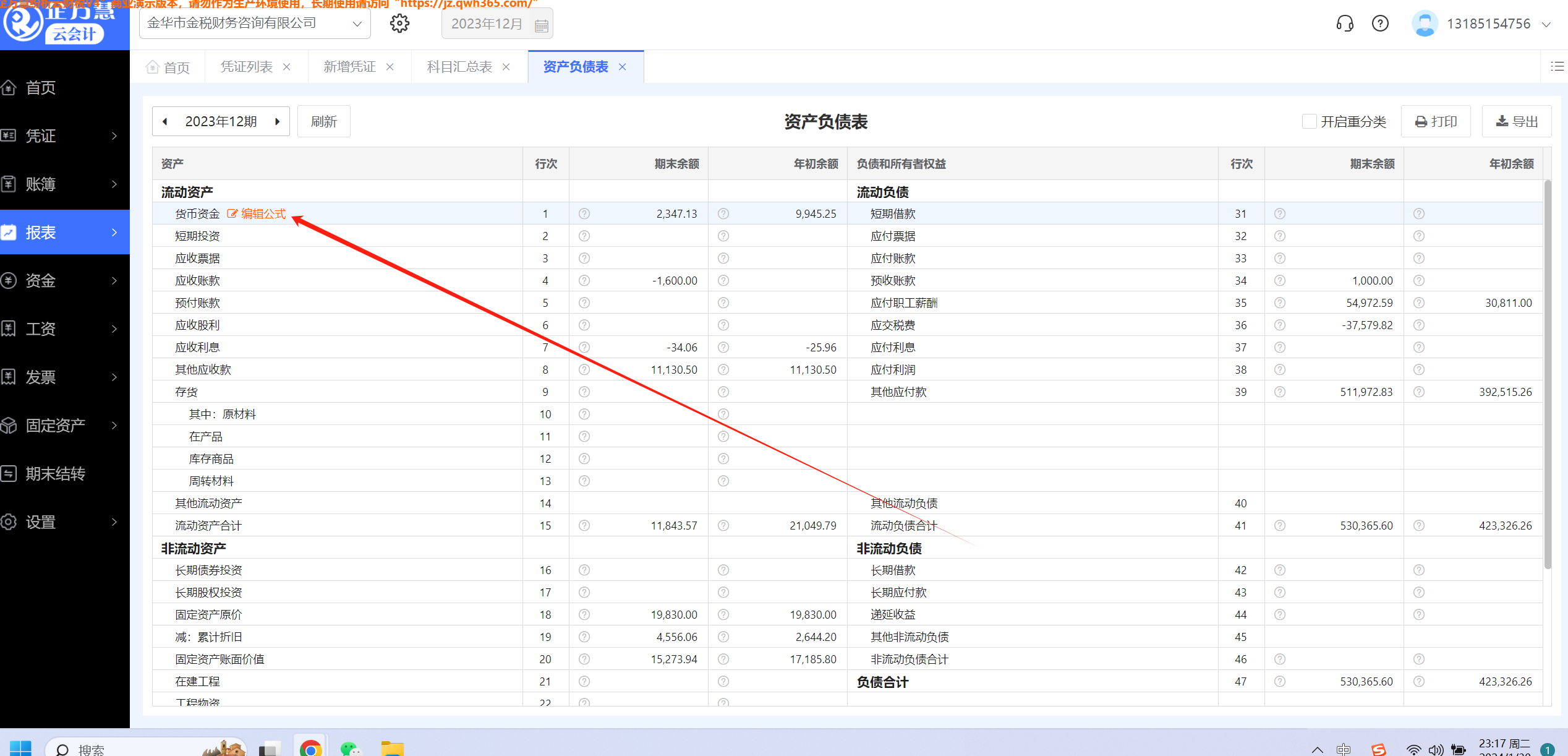Open the help question mark icon

(1380, 24)
